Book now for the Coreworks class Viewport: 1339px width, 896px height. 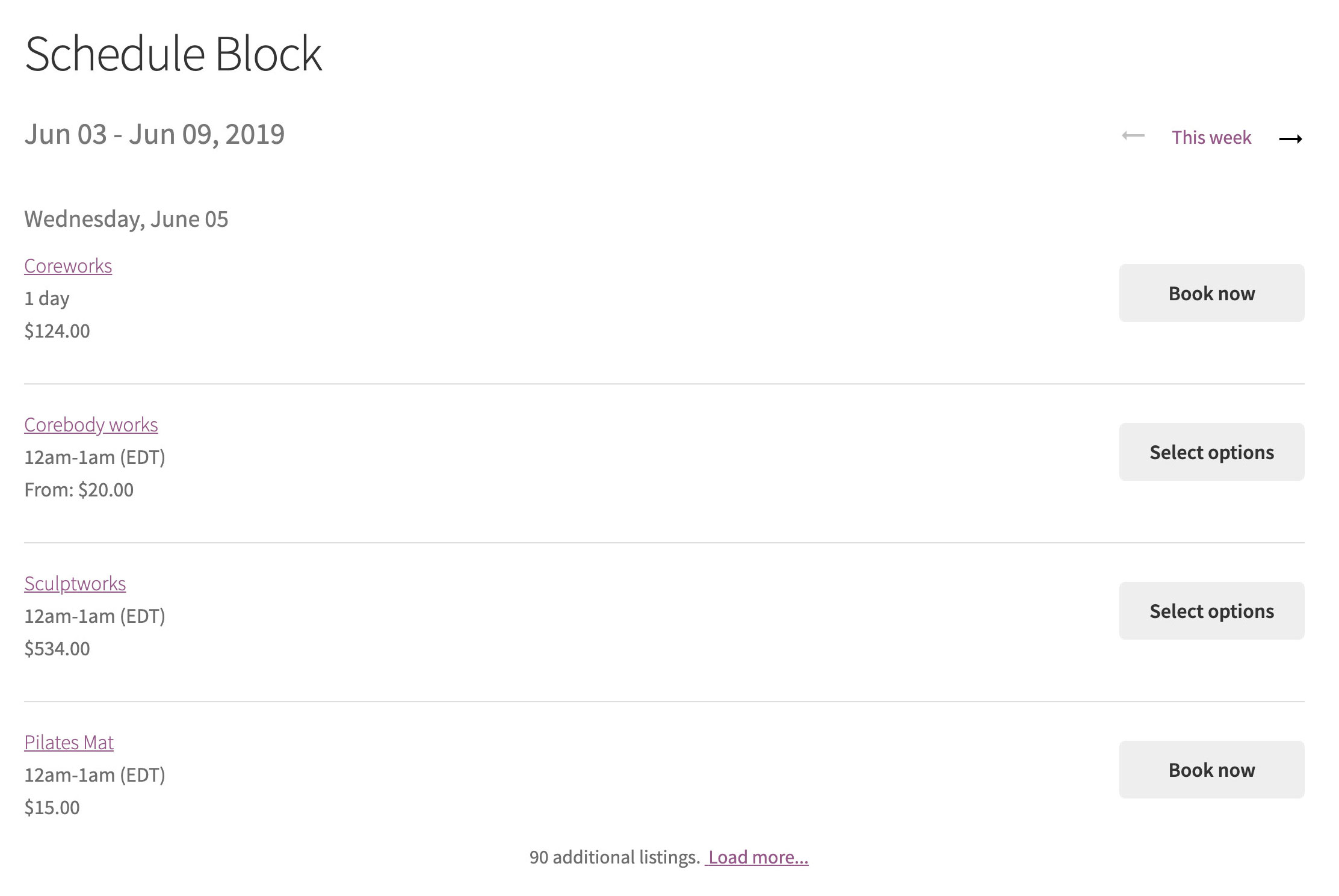1211,293
